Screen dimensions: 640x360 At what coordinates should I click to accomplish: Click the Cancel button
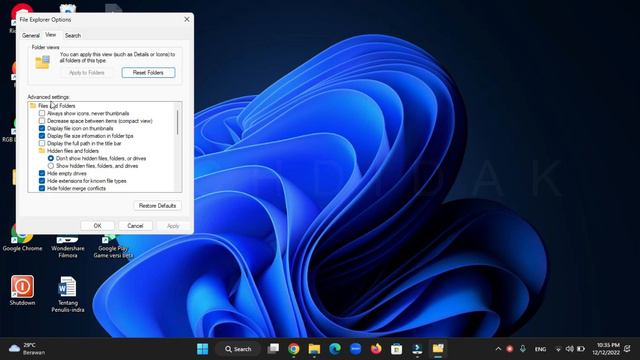(x=135, y=226)
